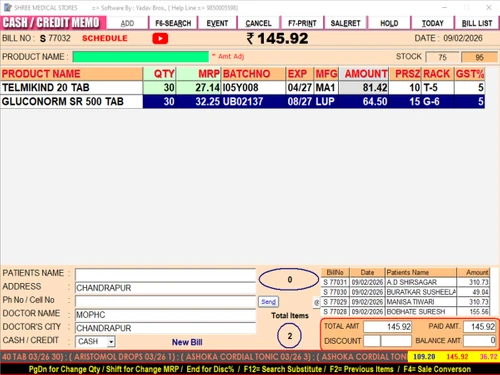This screenshot has width=500, height=375.
Task: Click quantity 30 of TELMIKIND row
Action: tap(159, 88)
